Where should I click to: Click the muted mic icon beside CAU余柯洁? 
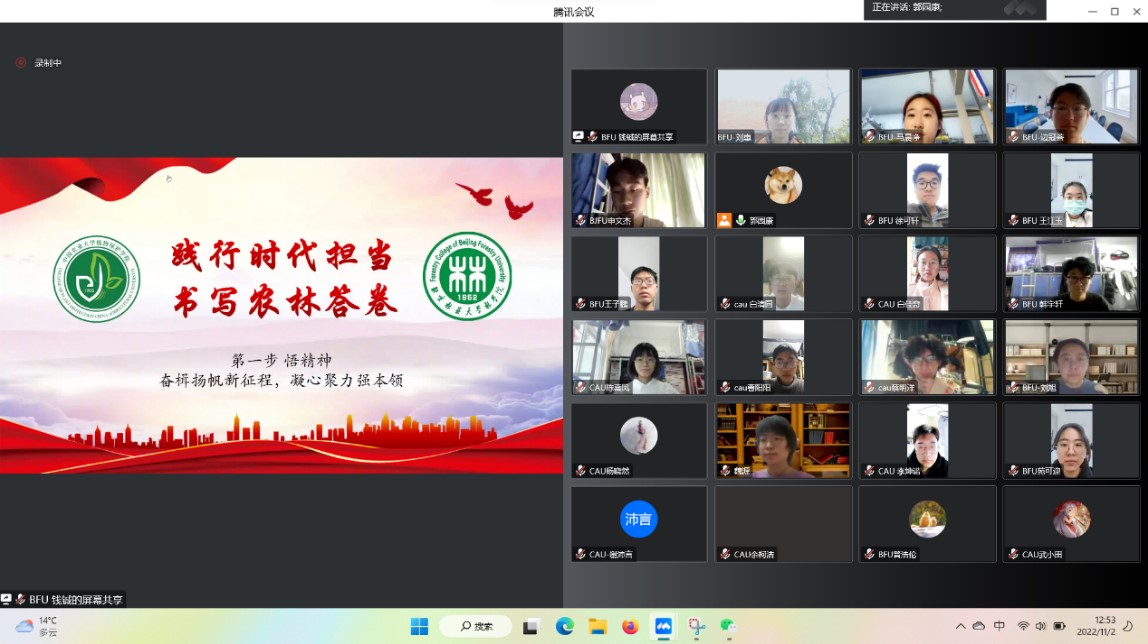[x=725, y=554]
